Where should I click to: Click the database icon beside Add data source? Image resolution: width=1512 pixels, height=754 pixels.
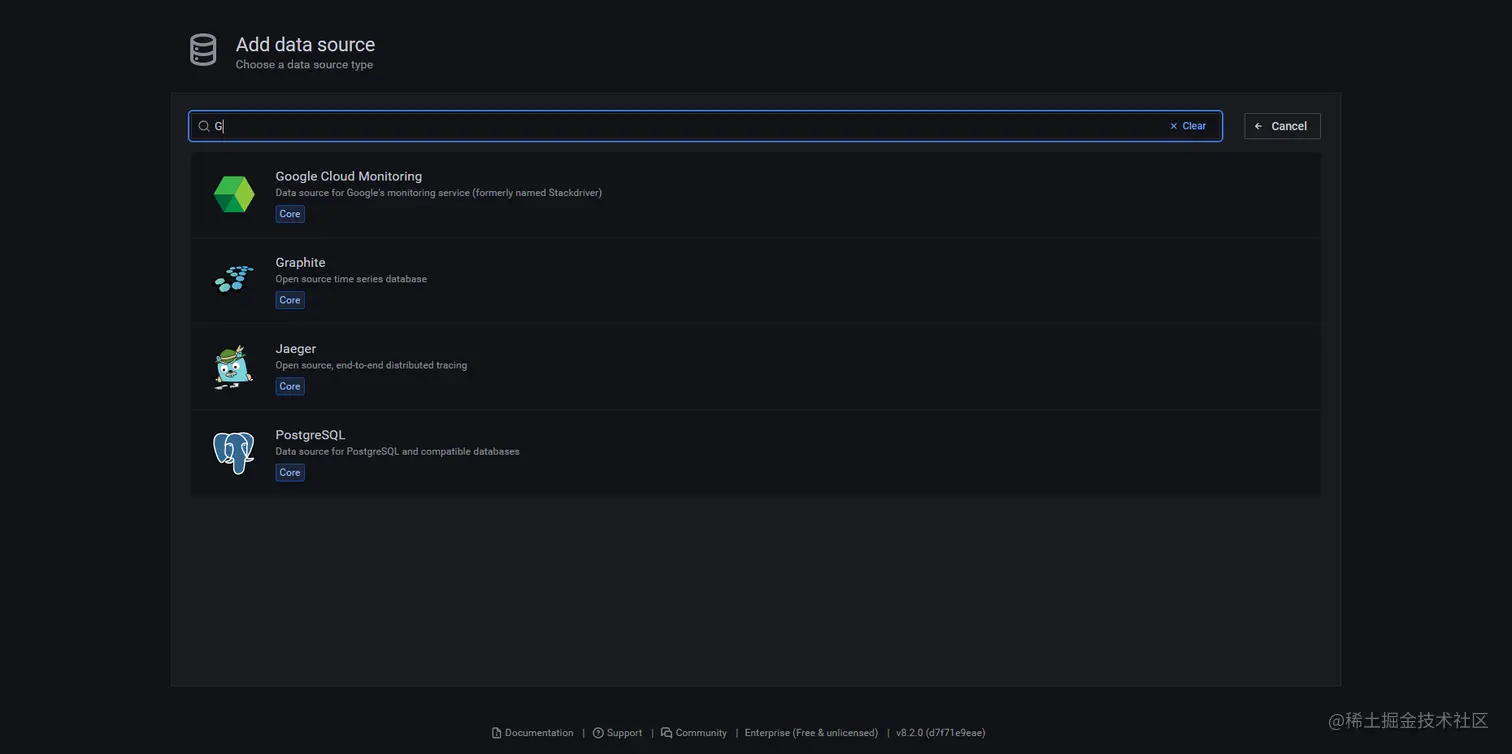click(x=203, y=51)
